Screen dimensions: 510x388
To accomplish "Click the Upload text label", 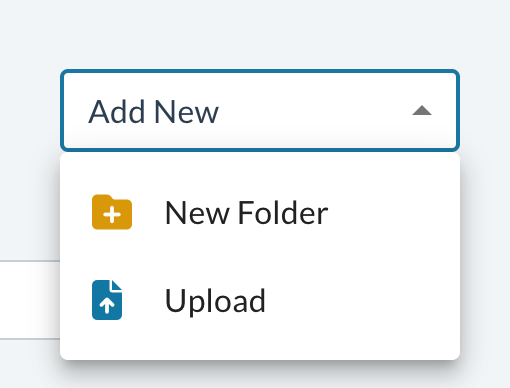I will (x=215, y=301).
